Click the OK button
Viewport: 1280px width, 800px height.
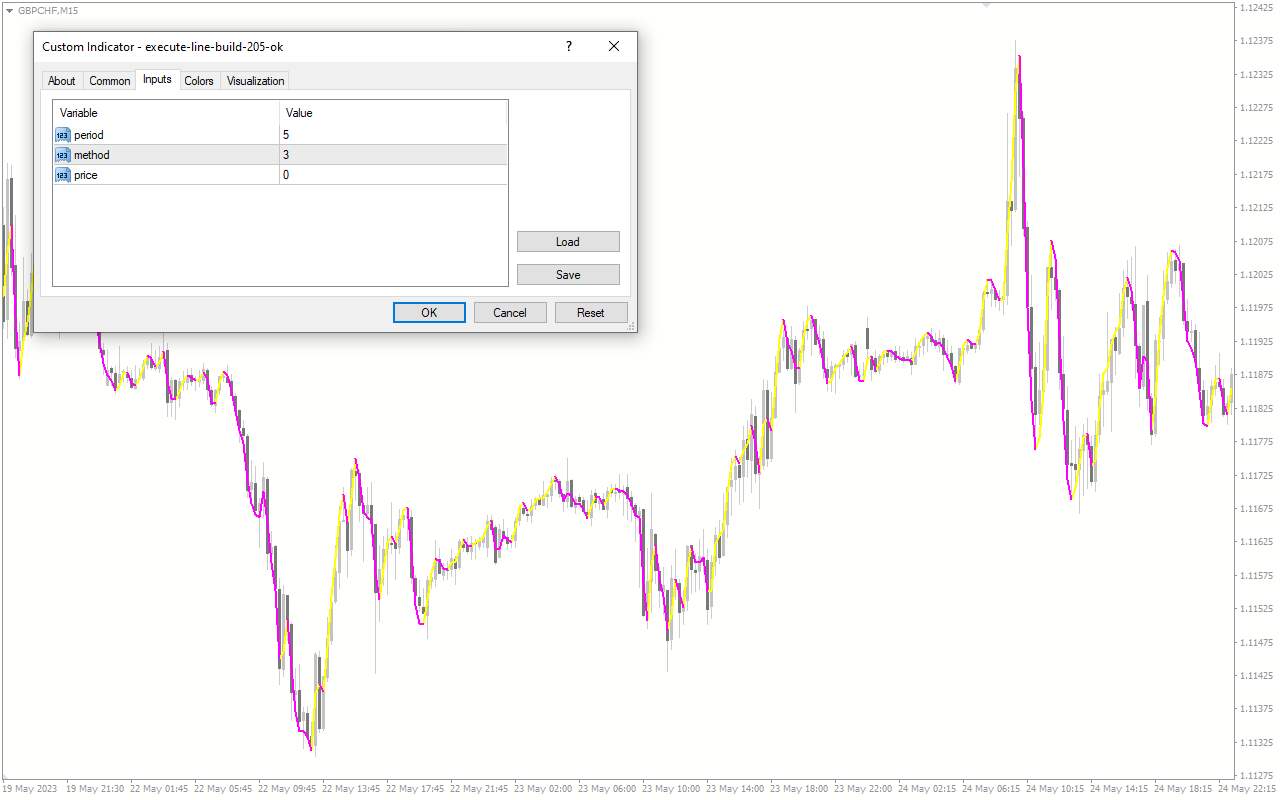click(429, 313)
